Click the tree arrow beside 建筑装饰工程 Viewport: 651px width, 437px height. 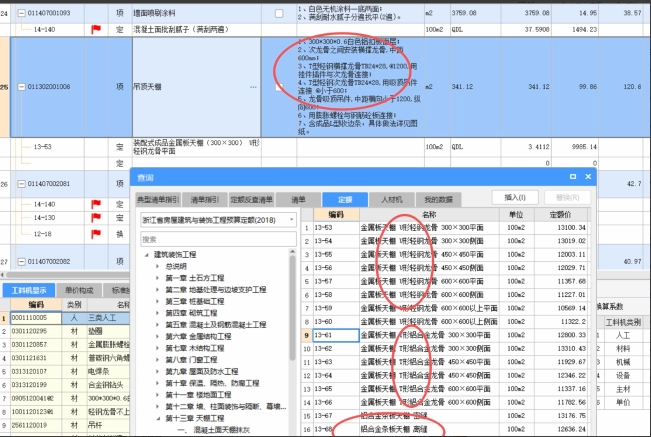[x=146, y=255]
